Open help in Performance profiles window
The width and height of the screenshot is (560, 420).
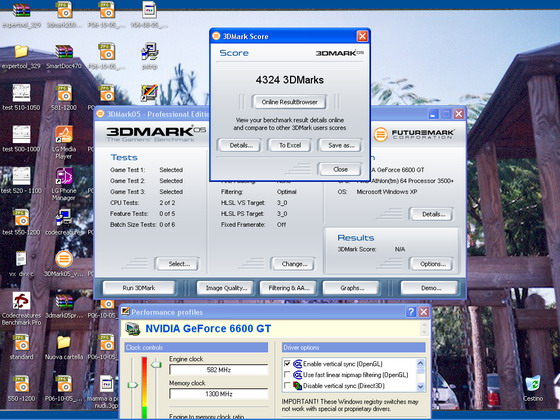pyautogui.click(x=411, y=312)
